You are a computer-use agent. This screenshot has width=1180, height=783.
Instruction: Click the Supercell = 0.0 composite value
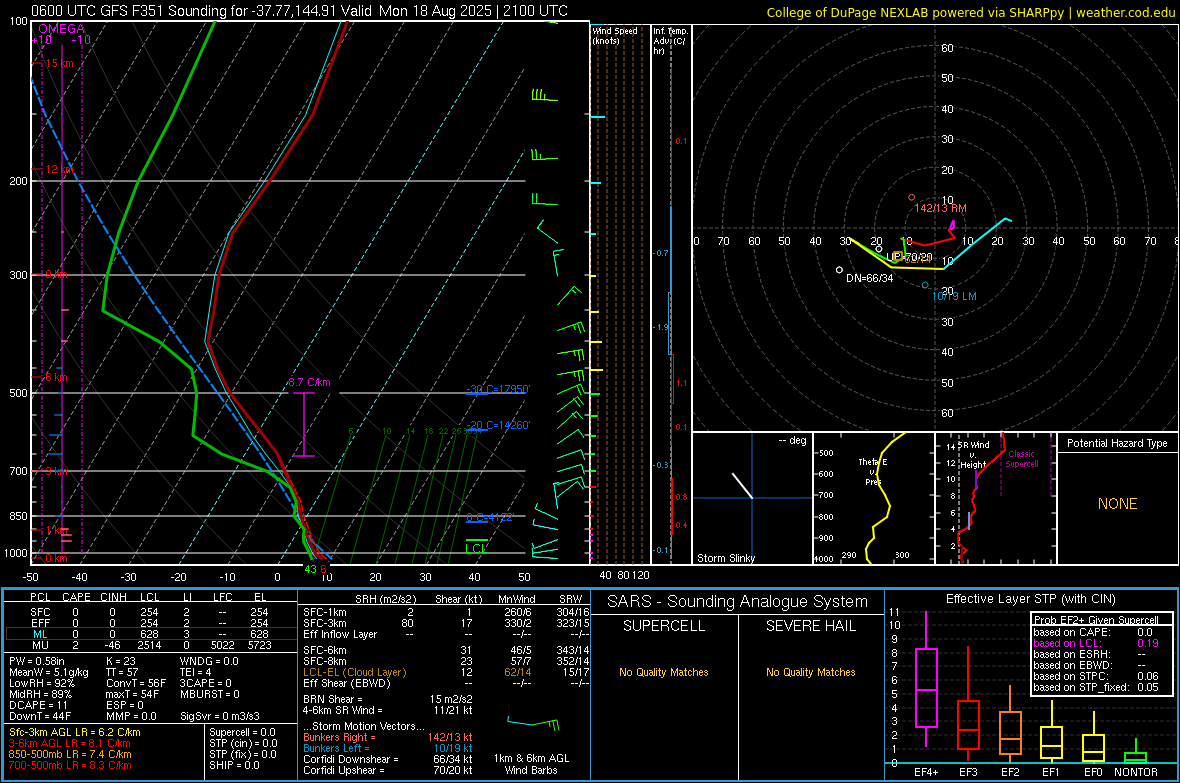tap(242, 732)
